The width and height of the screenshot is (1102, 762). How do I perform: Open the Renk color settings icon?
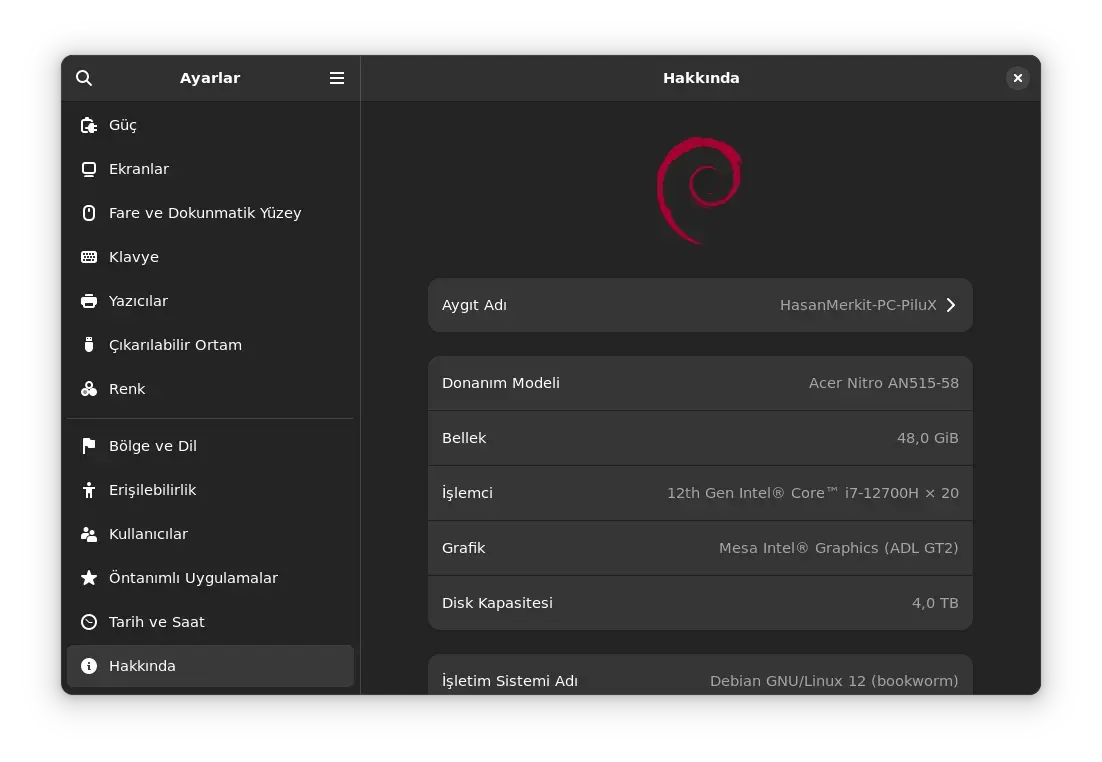(x=89, y=389)
